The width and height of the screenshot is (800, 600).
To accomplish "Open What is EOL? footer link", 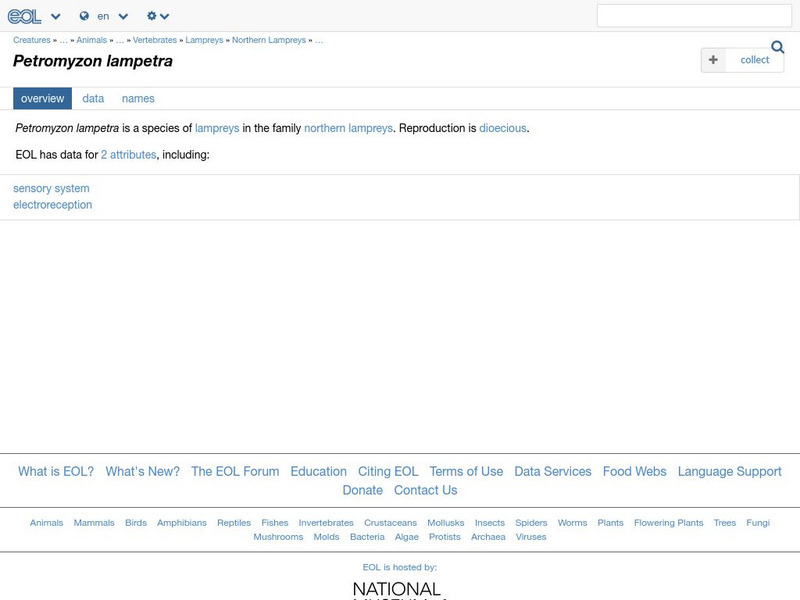I will coord(56,471).
